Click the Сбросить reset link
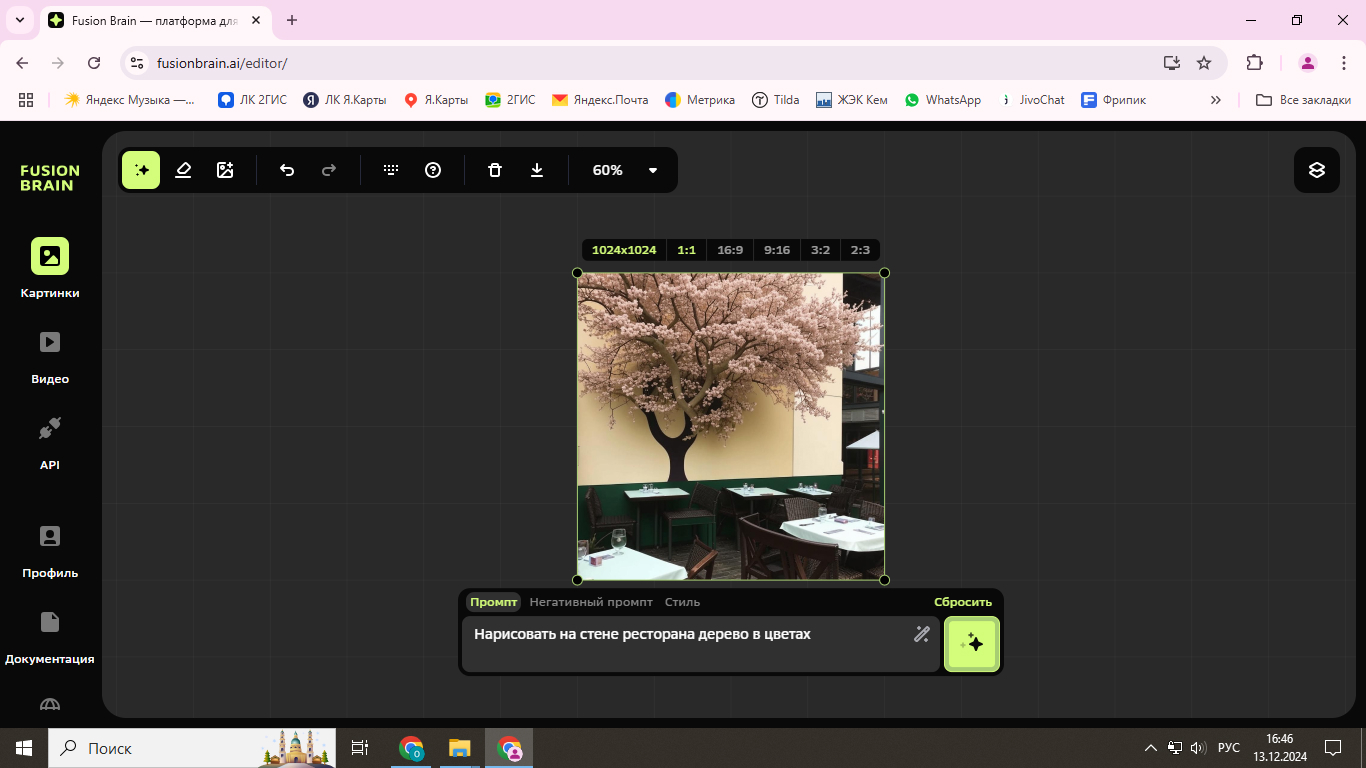Viewport: 1366px width, 768px height. [963, 602]
